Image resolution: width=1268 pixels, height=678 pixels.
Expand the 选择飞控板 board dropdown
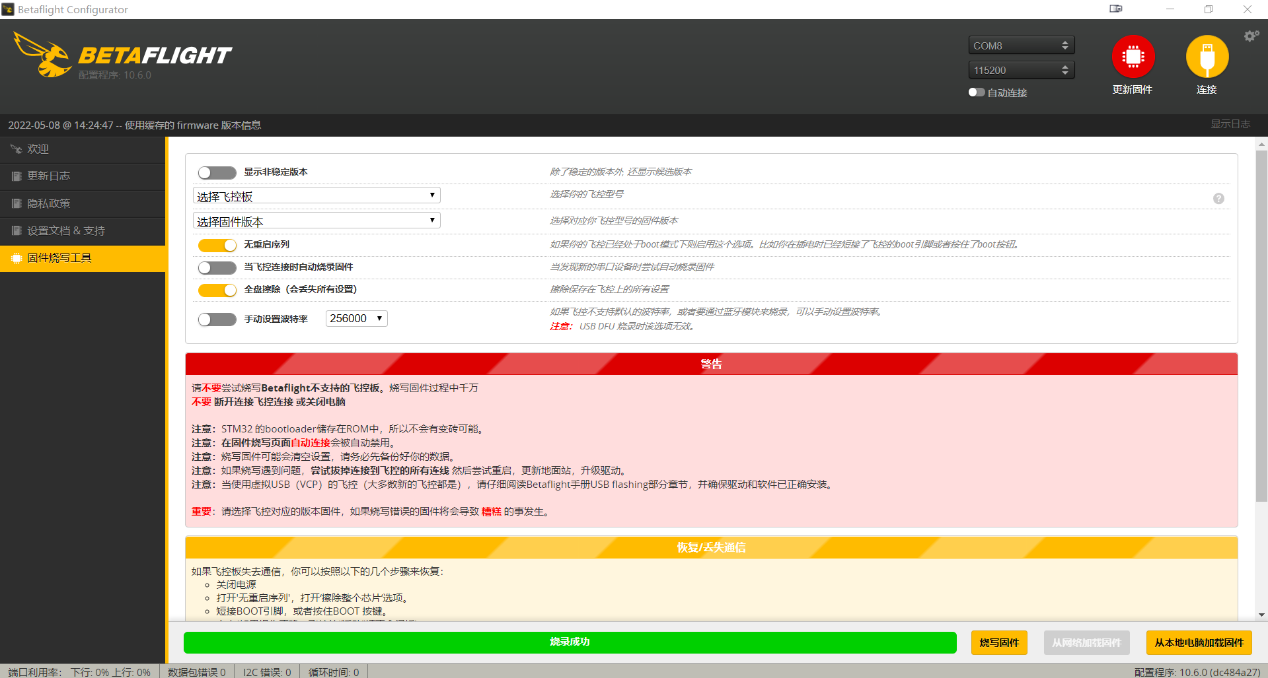(x=316, y=196)
